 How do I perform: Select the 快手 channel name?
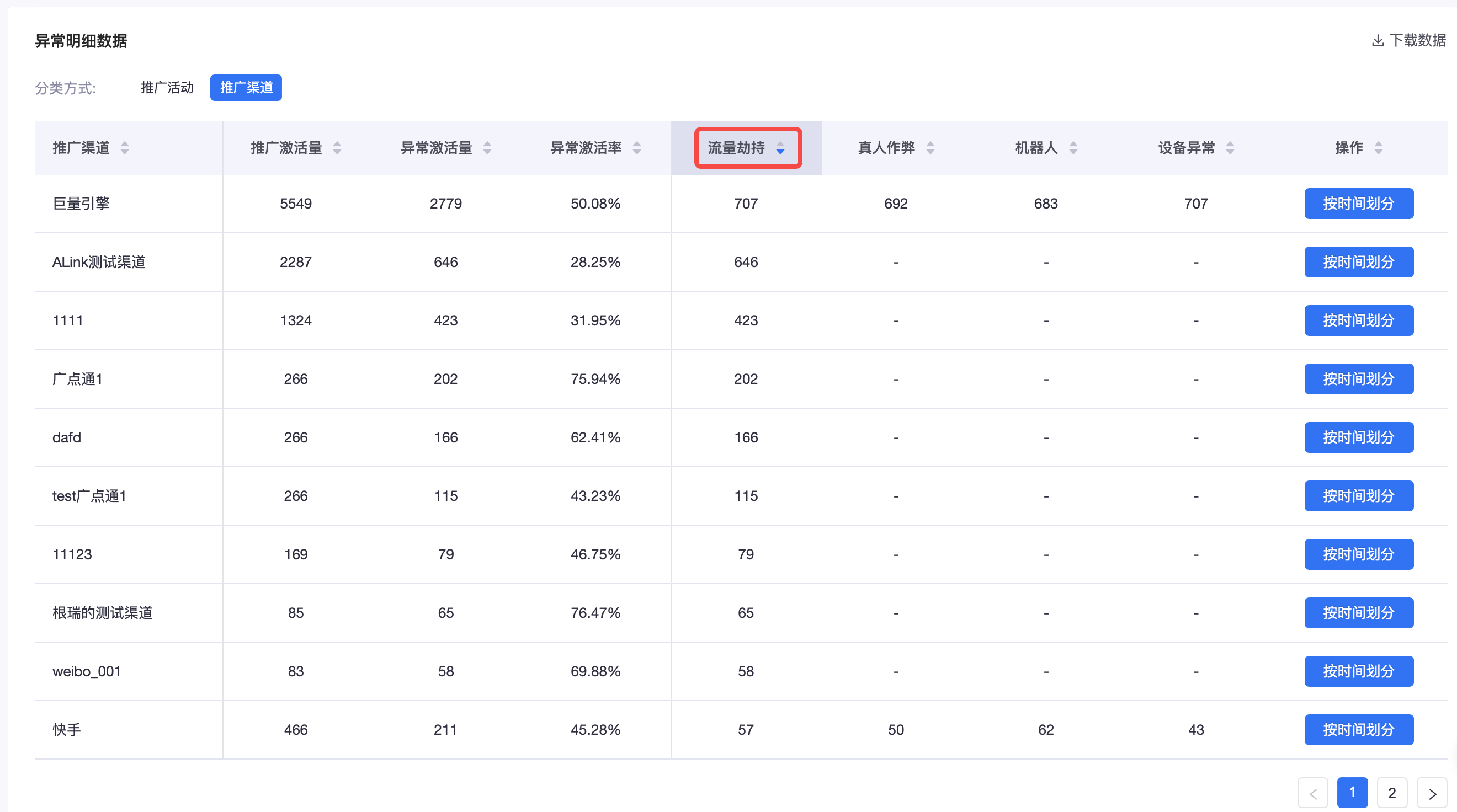click(67, 730)
